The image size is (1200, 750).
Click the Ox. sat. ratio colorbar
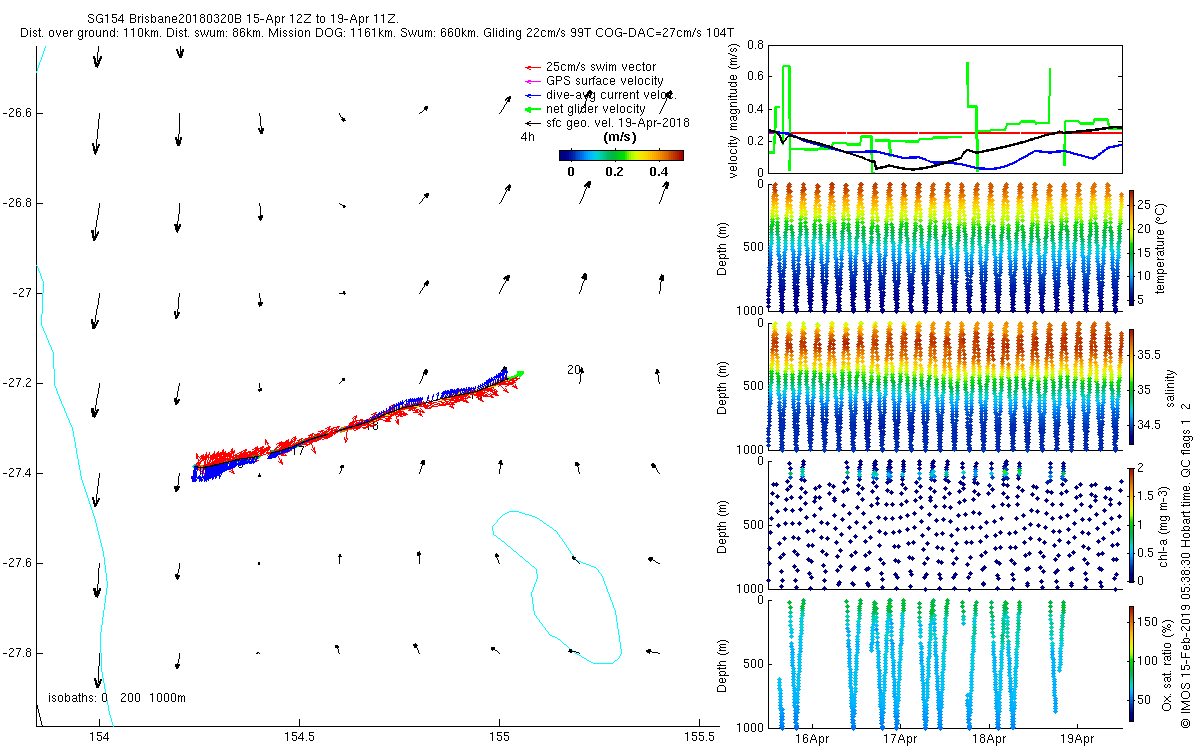pyautogui.click(x=1131, y=662)
